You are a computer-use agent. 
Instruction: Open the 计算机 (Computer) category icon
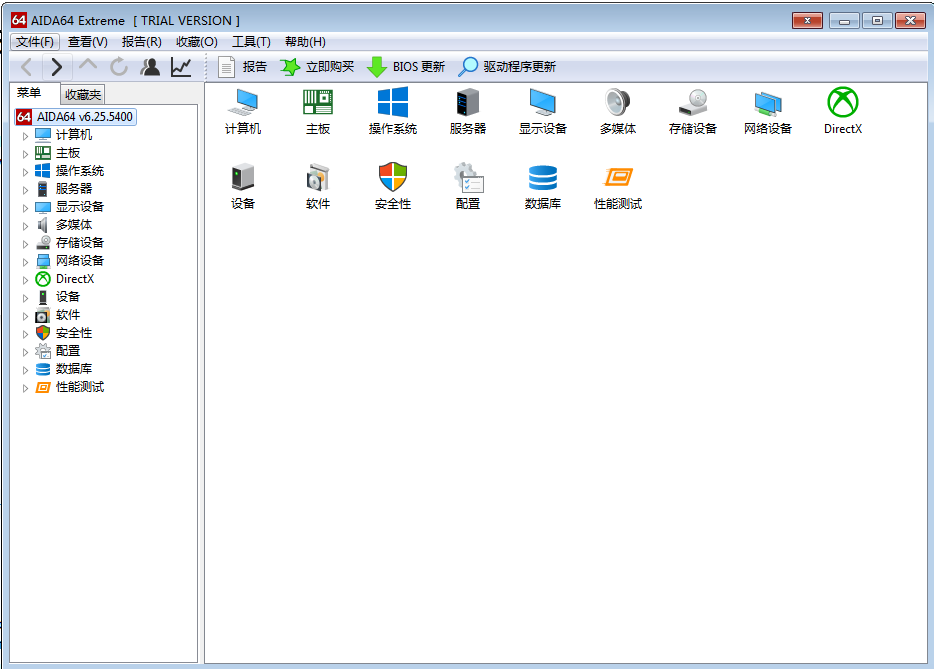tap(242, 110)
